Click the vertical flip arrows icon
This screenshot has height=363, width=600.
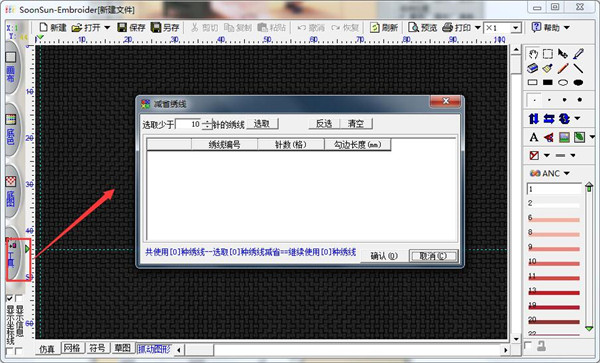pos(534,119)
